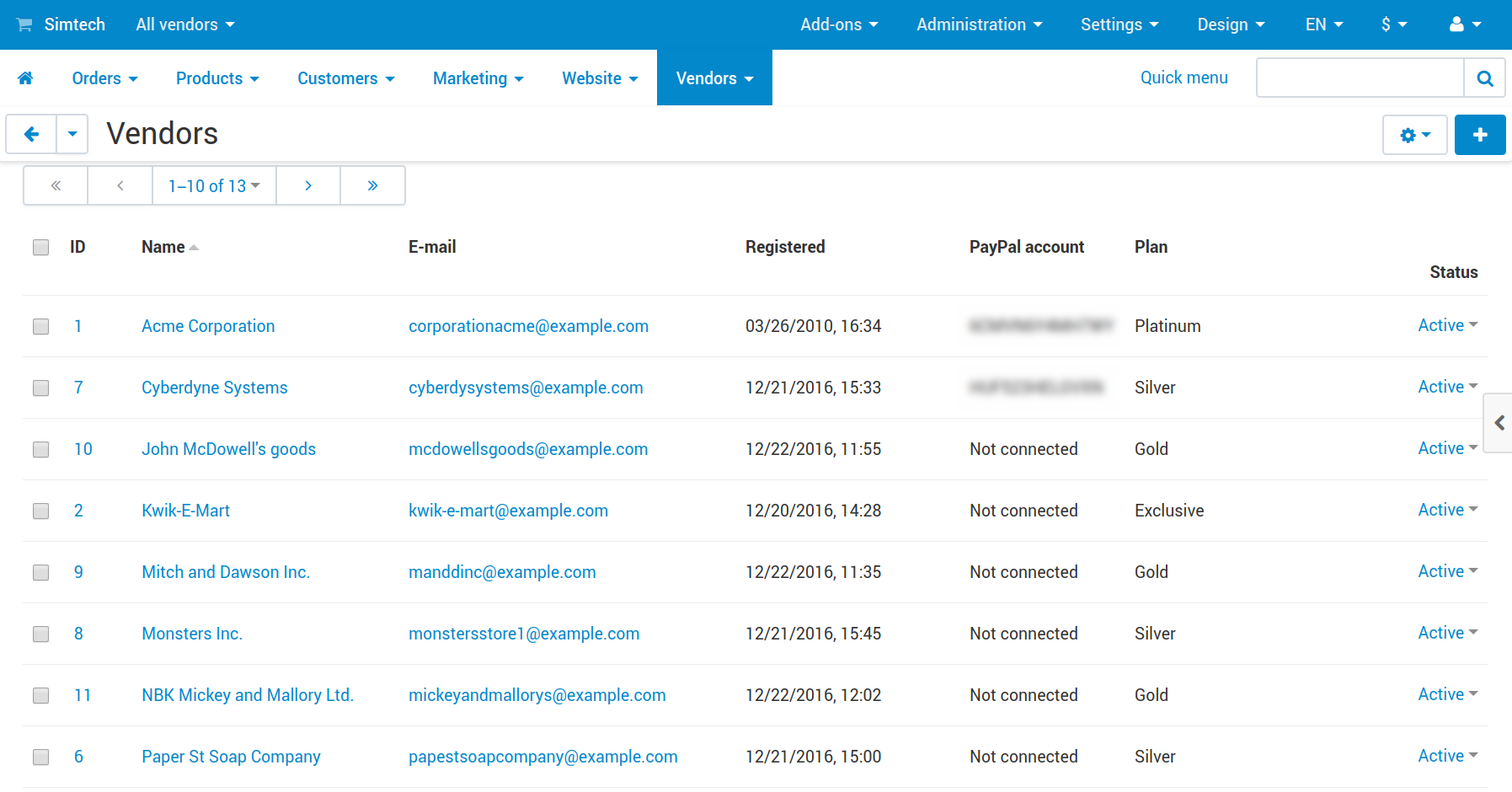1512x792 pixels.
Task: Open the Settings menu
Action: tap(1119, 24)
